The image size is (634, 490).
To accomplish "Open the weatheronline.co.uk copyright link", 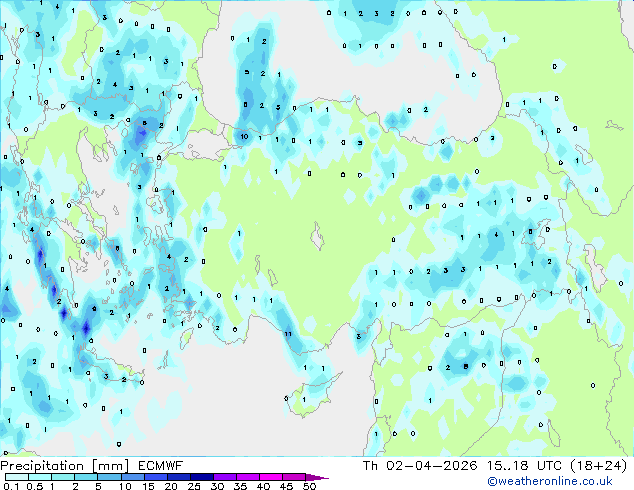I will 550,481.
